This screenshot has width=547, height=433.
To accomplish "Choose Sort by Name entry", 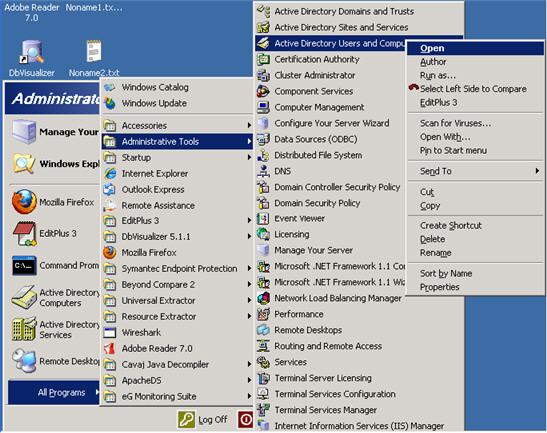I will coord(475,273).
